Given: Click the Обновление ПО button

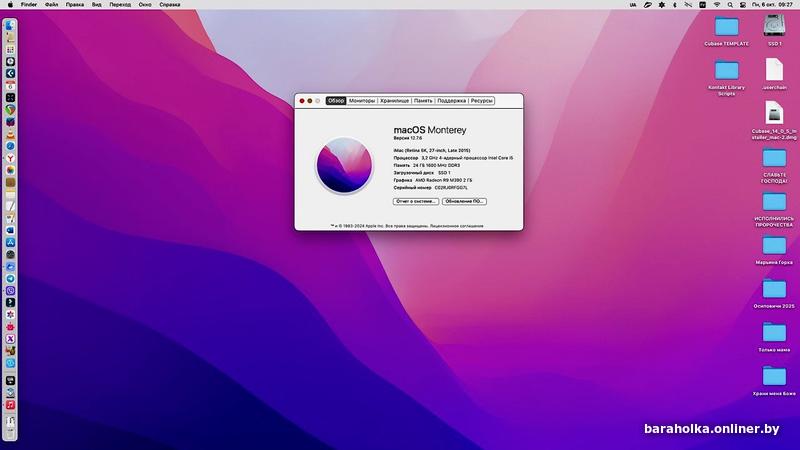Looking at the screenshot, I should pyautogui.click(x=464, y=201).
